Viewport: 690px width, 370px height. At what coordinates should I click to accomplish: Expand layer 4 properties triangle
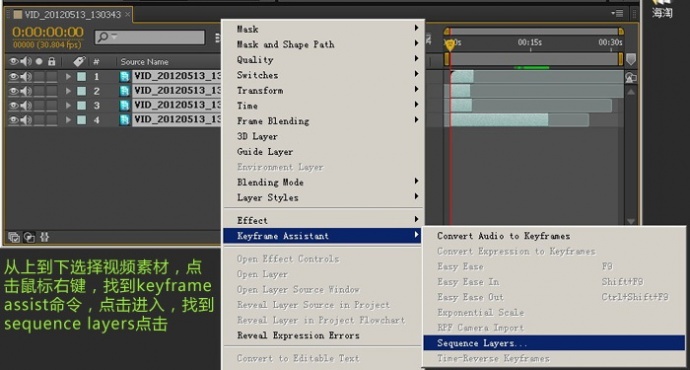(68, 120)
